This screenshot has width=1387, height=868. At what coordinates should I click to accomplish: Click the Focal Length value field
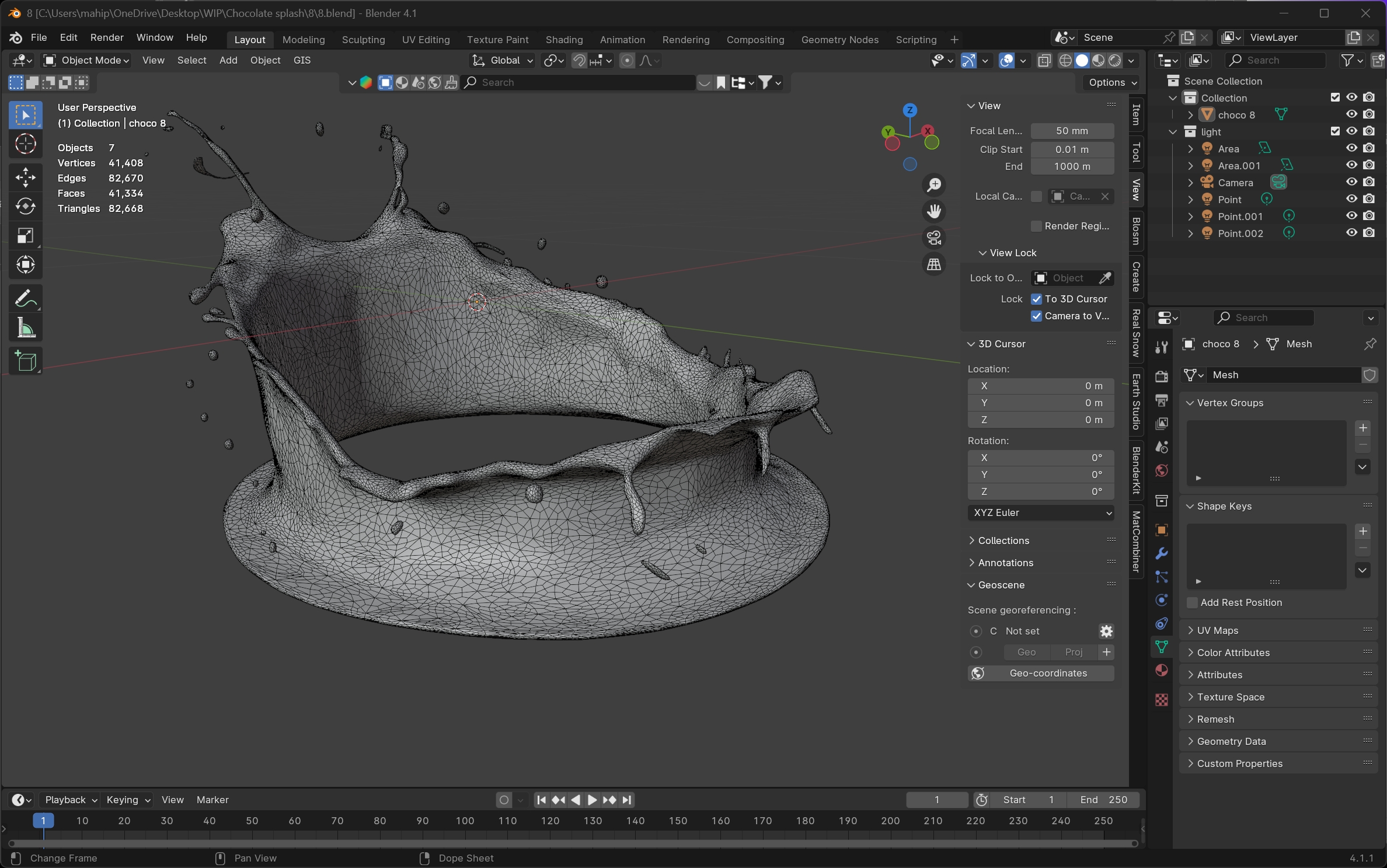[x=1072, y=131]
